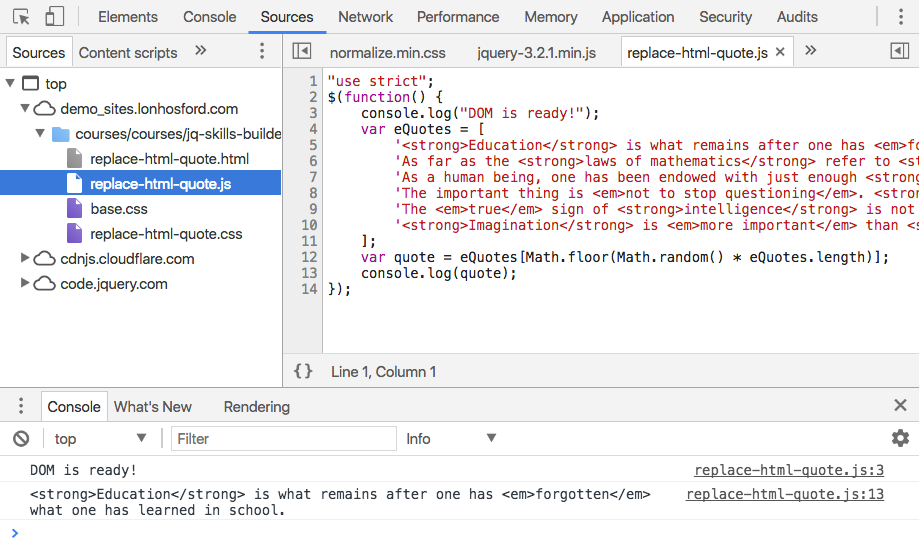The image size is (919, 540).
Task: Open replace-html-quote.html in the file tree
Action: (x=169, y=159)
